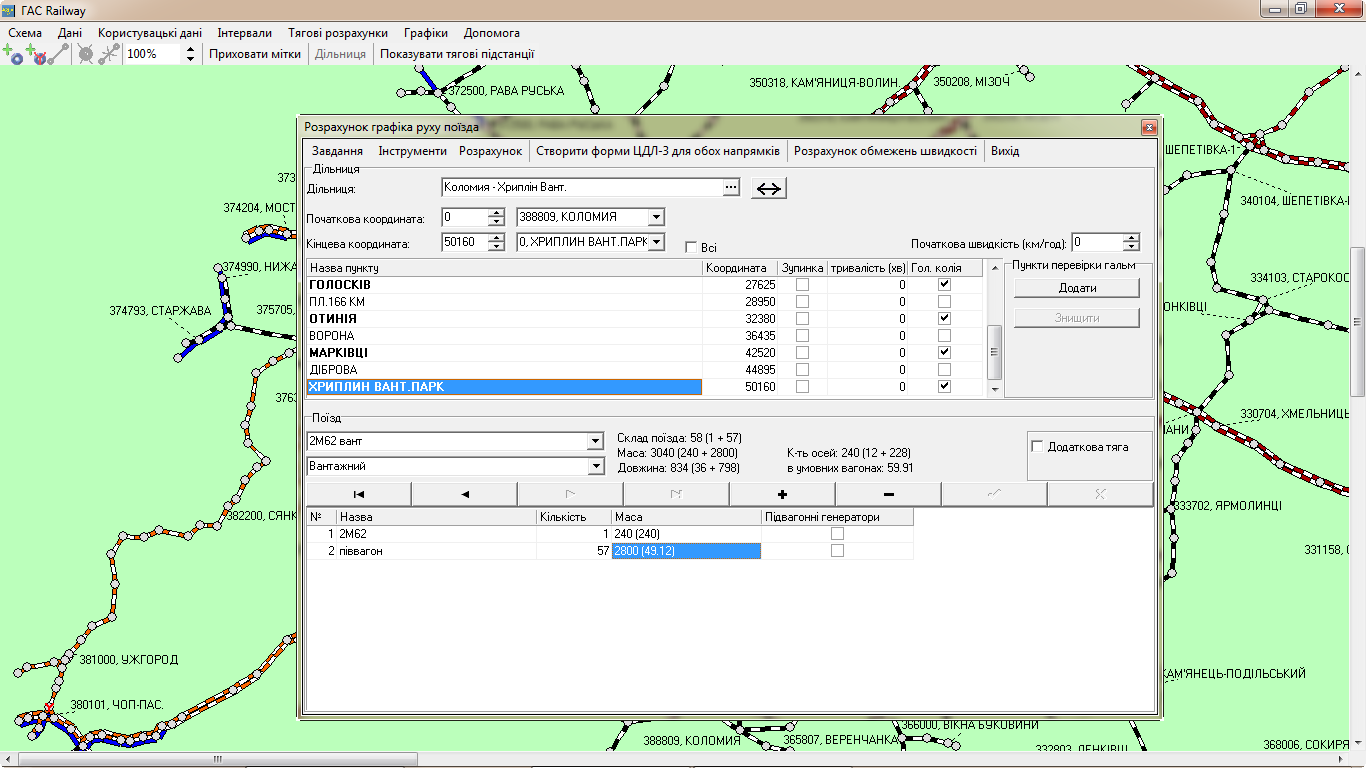
Task: Add new wagon row with plus button
Action: [x=782, y=494]
